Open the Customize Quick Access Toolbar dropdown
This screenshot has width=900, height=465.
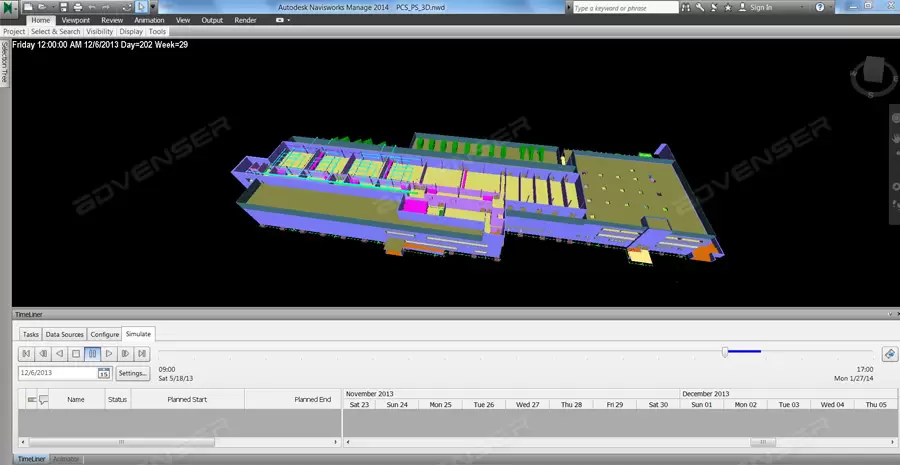point(153,7)
